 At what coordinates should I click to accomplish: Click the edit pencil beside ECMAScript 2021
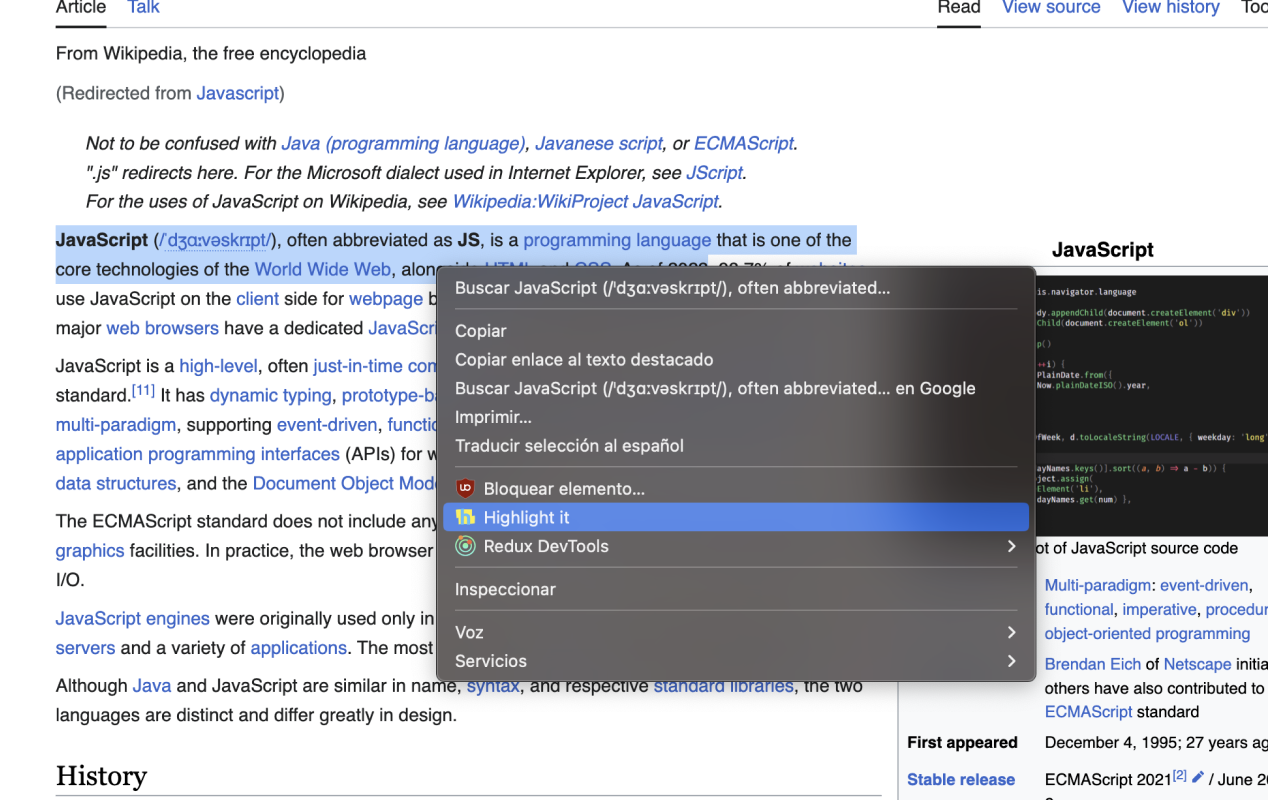click(1196, 779)
